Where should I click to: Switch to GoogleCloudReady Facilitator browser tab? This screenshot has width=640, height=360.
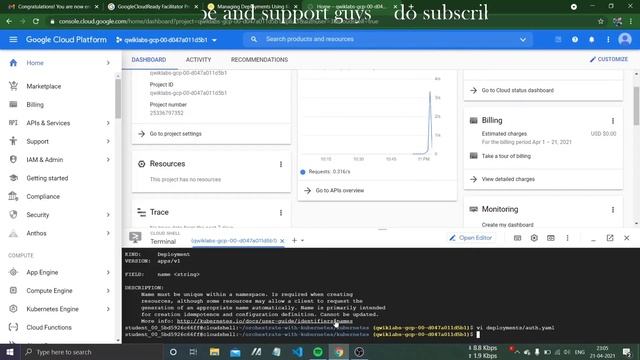click(x=153, y=7)
